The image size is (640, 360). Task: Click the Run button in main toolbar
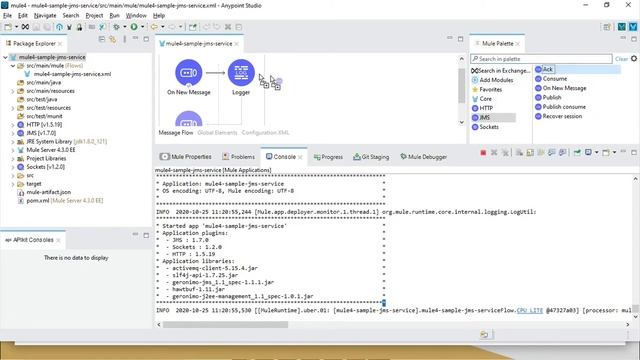(x=134, y=27)
